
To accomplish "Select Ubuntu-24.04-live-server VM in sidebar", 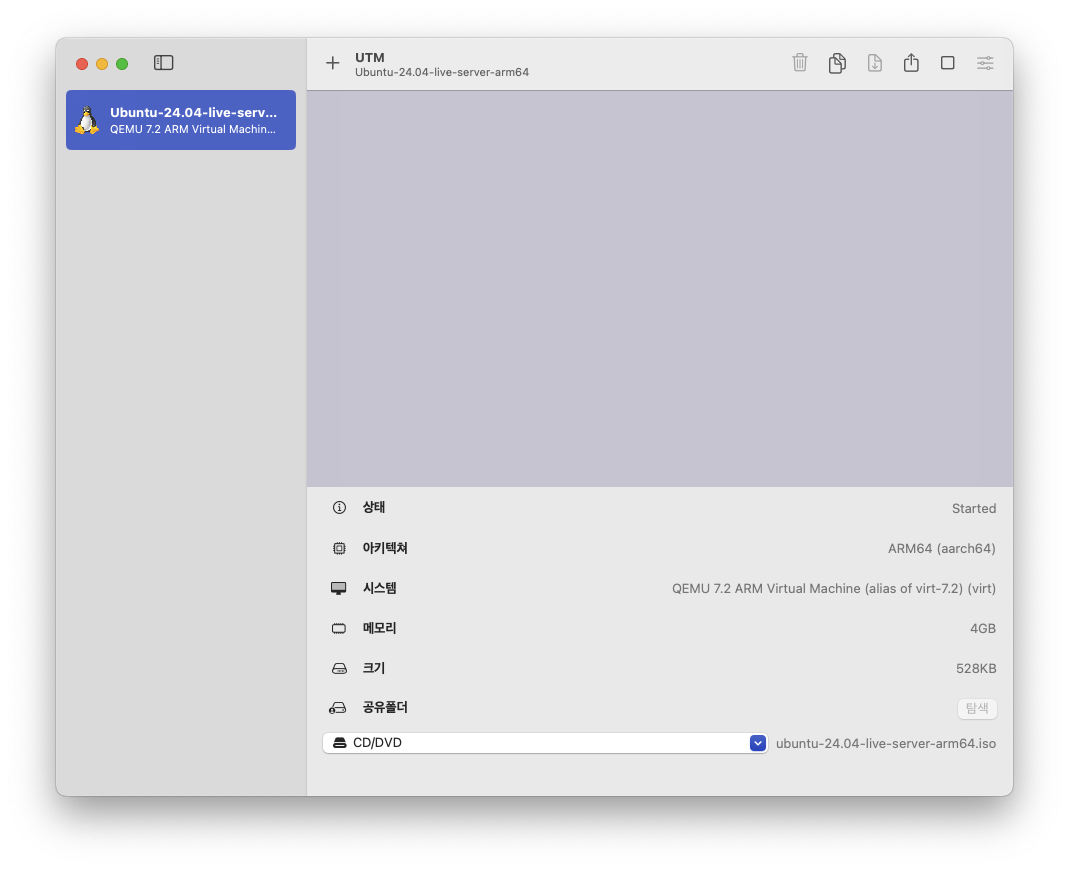I will [181, 120].
